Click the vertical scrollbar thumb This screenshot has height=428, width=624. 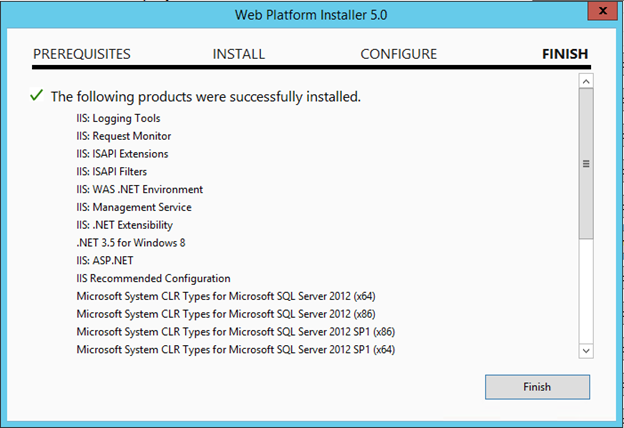point(586,164)
